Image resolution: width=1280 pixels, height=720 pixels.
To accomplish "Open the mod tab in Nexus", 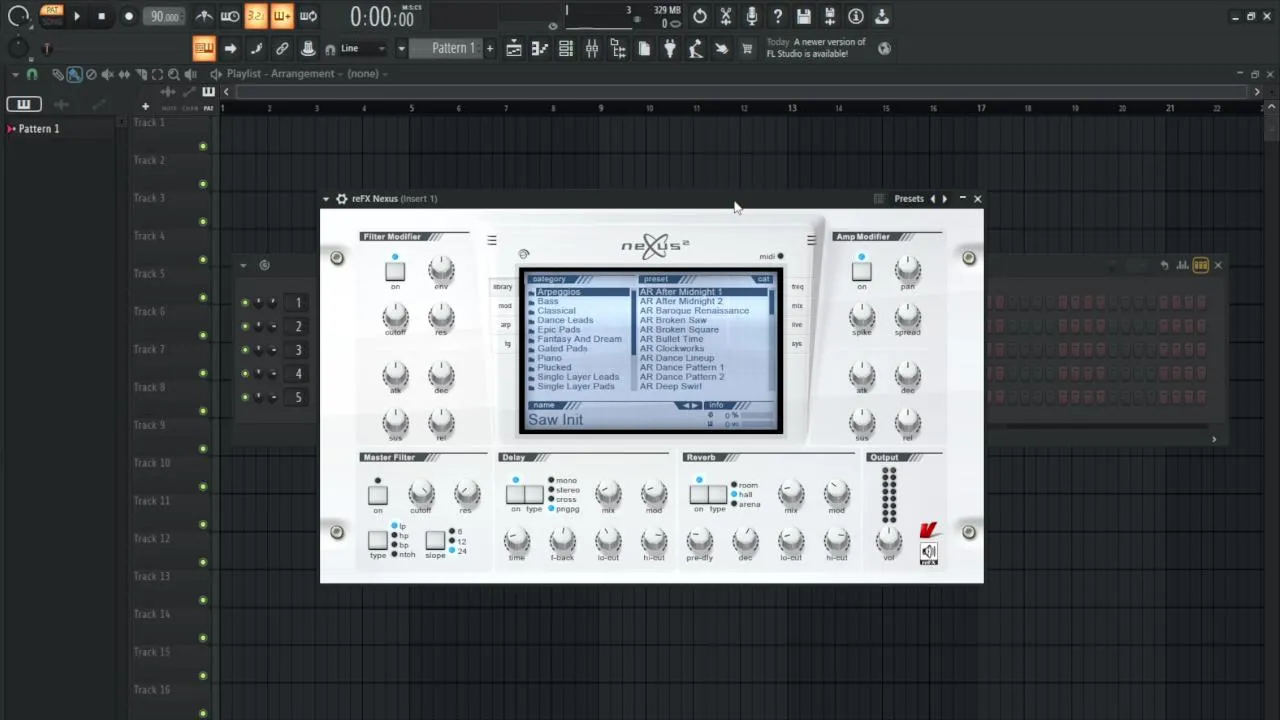I will [505, 306].
